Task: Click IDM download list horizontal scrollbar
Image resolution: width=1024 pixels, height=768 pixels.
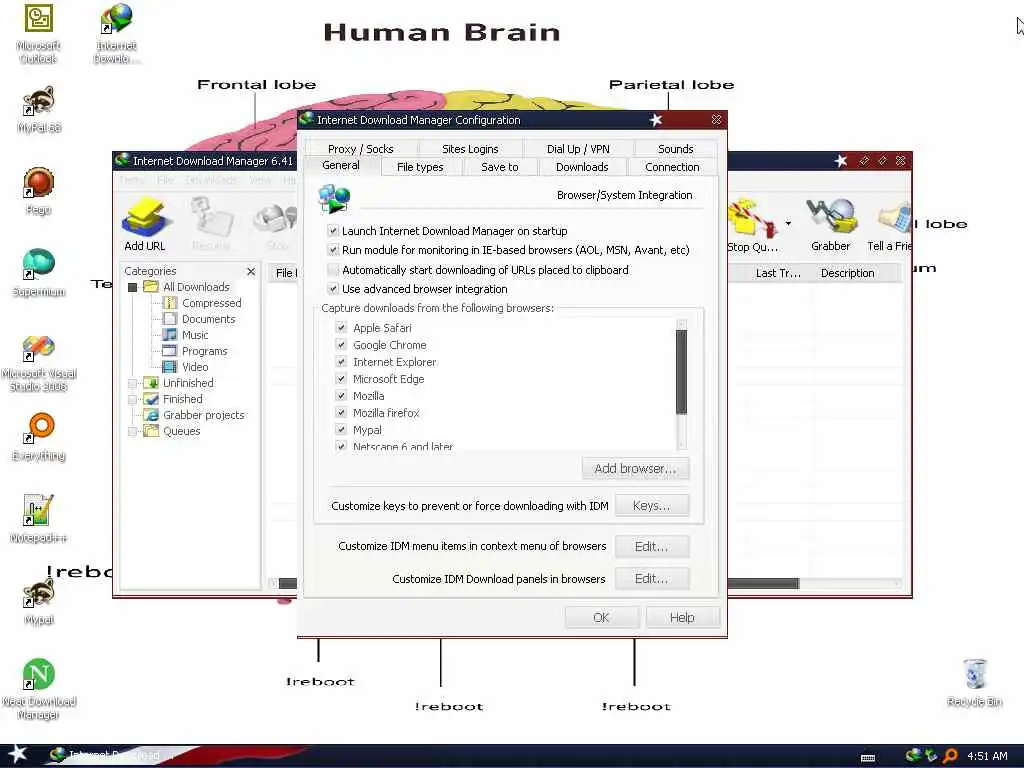Action: click(x=762, y=583)
